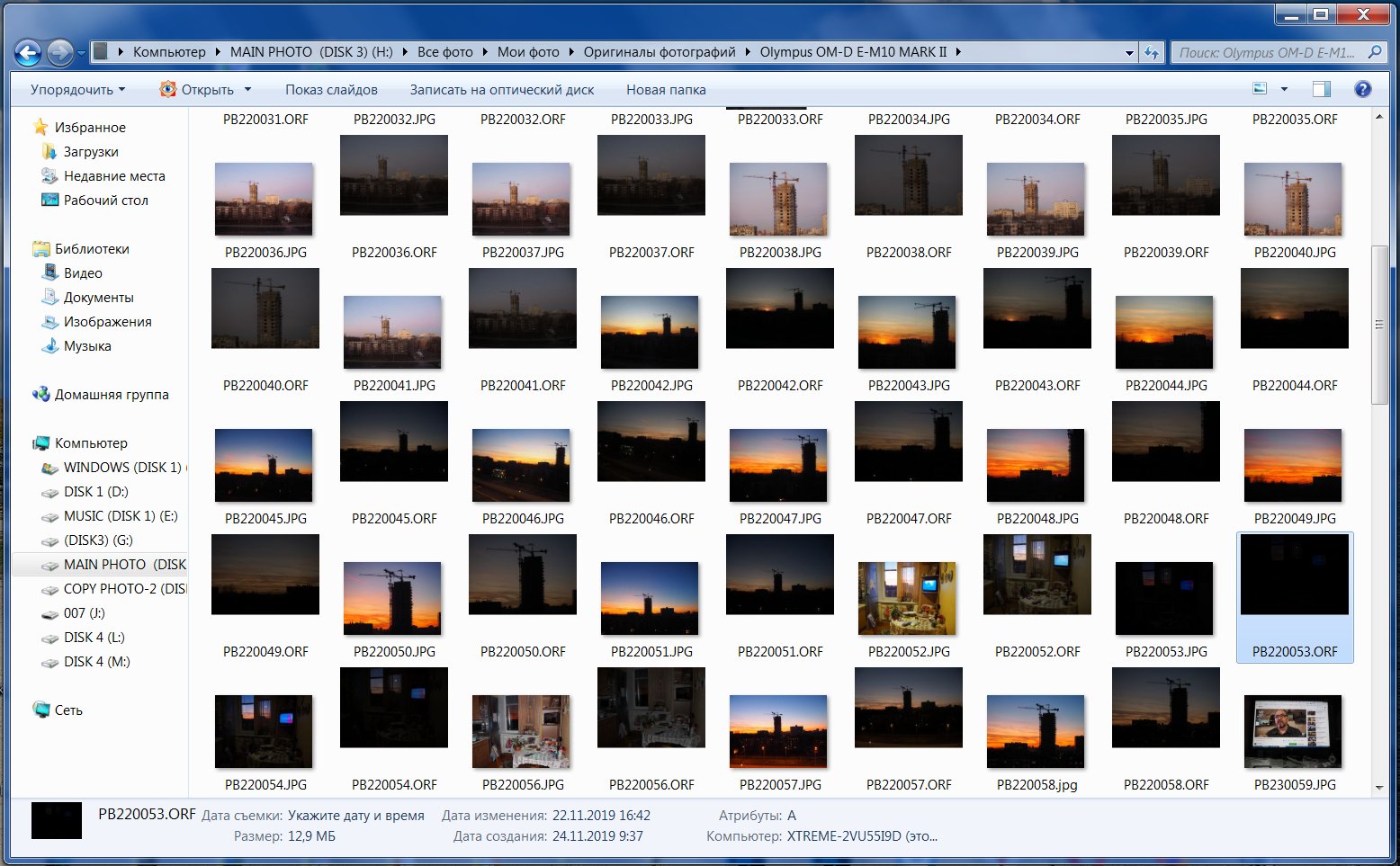Select the PB220052.JPG thumbnail

pos(908,599)
